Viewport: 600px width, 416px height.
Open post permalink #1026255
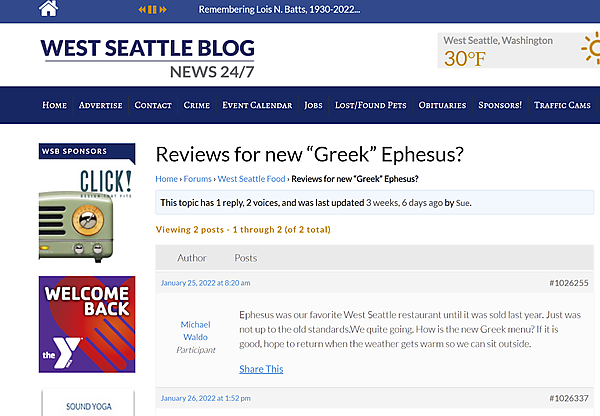(x=568, y=283)
